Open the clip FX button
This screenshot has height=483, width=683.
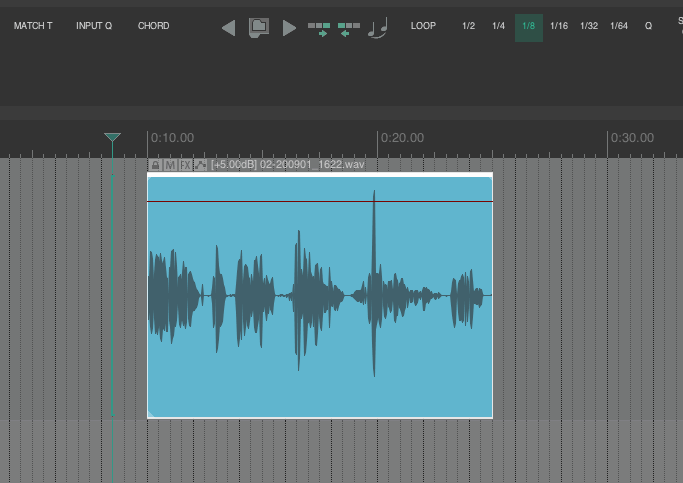click(x=185, y=165)
